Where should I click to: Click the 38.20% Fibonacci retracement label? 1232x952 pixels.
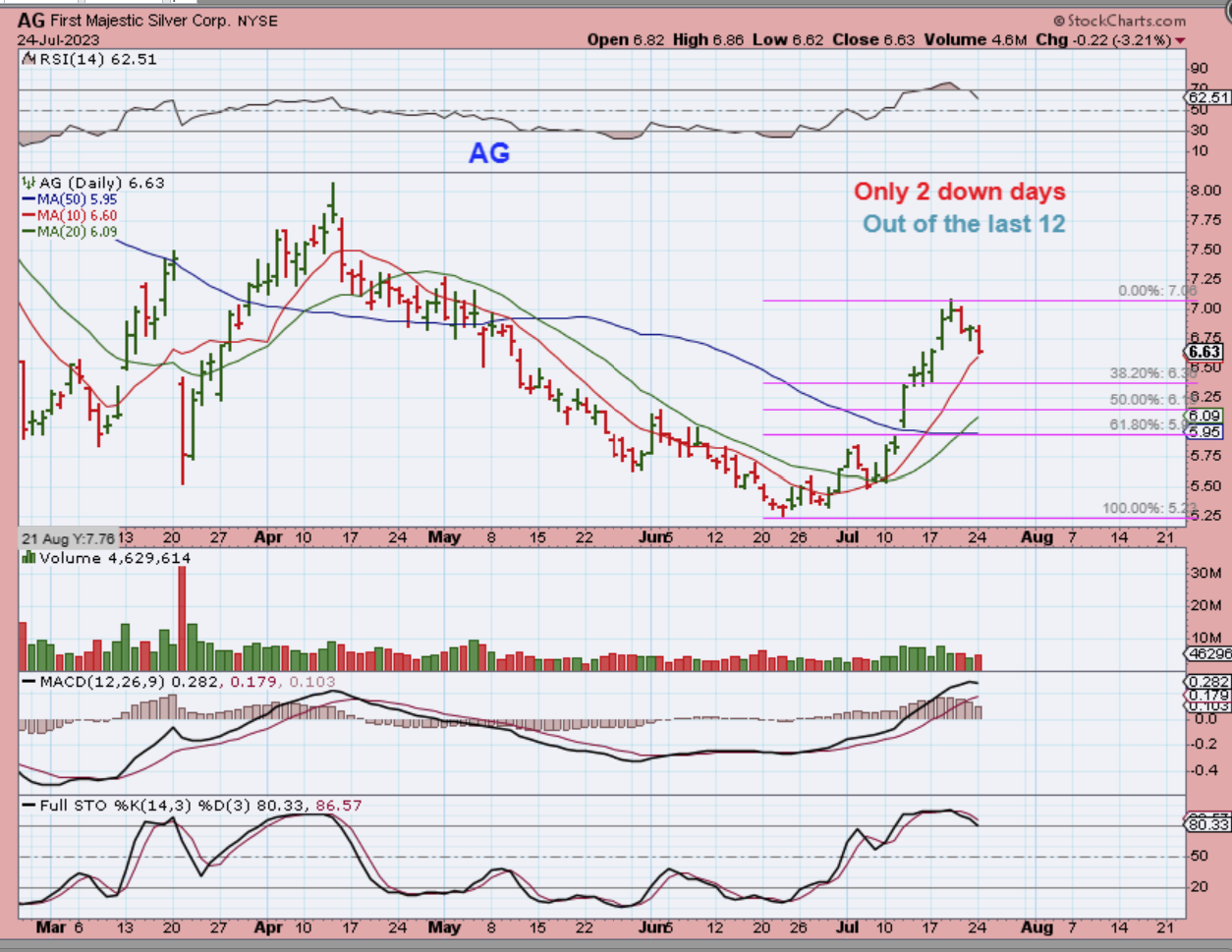(x=1152, y=374)
